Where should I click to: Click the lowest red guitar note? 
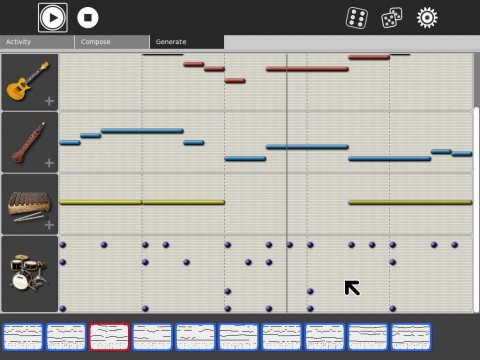click(235, 81)
